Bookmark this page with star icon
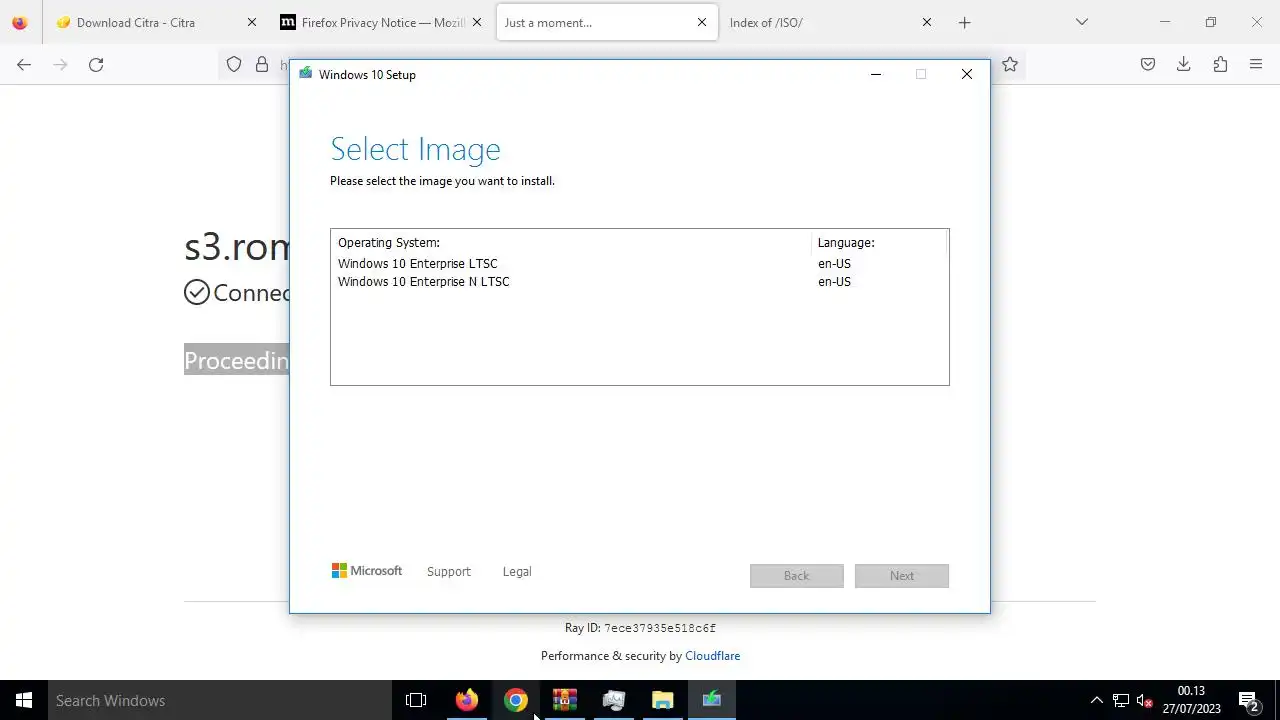Image resolution: width=1280 pixels, height=720 pixels. click(1010, 65)
